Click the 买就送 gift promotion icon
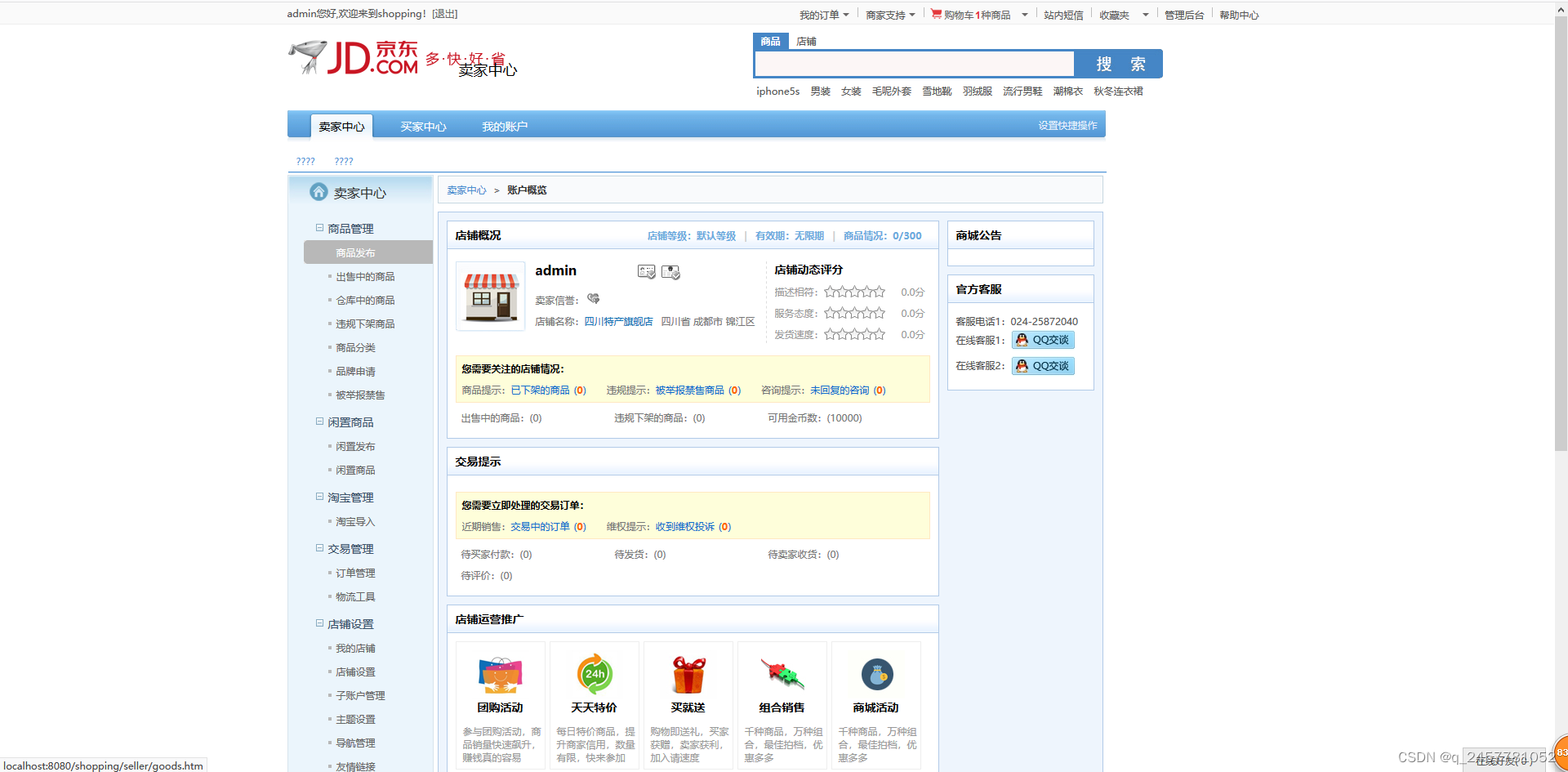The width and height of the screenshot is (1568, 772). [x=688, y=675]
